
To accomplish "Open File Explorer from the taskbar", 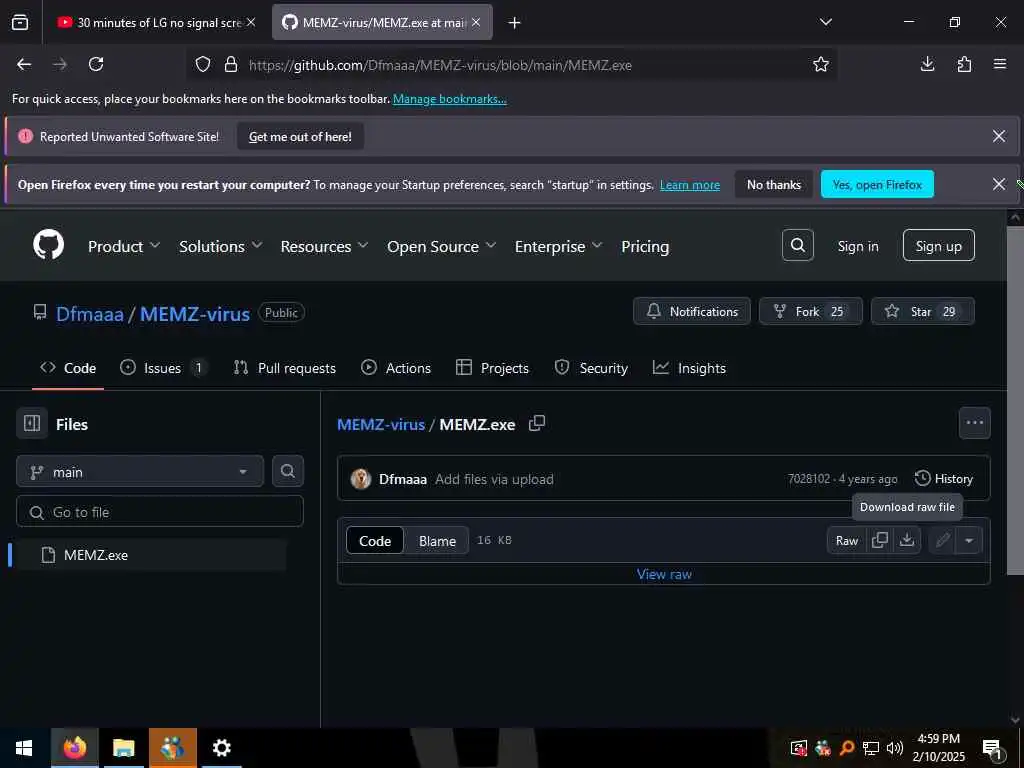I will tap(123, 748).
